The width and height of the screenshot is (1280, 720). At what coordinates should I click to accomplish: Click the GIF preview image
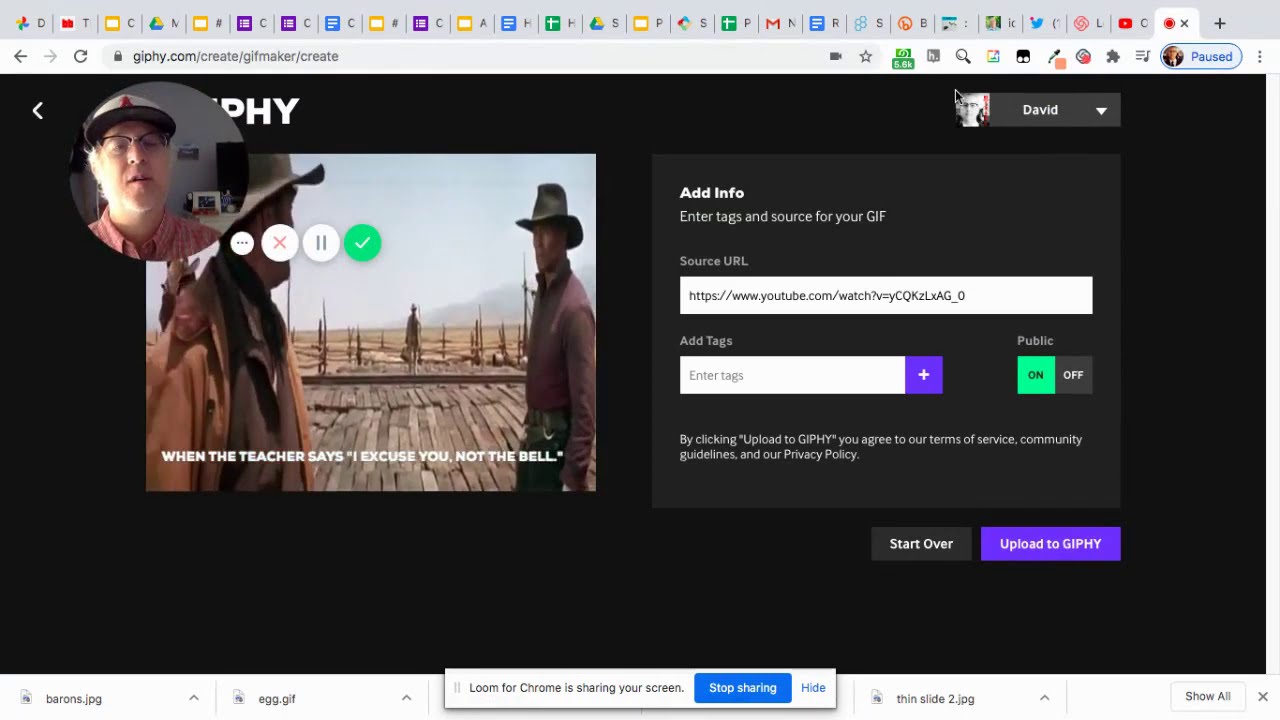point(371,323)
